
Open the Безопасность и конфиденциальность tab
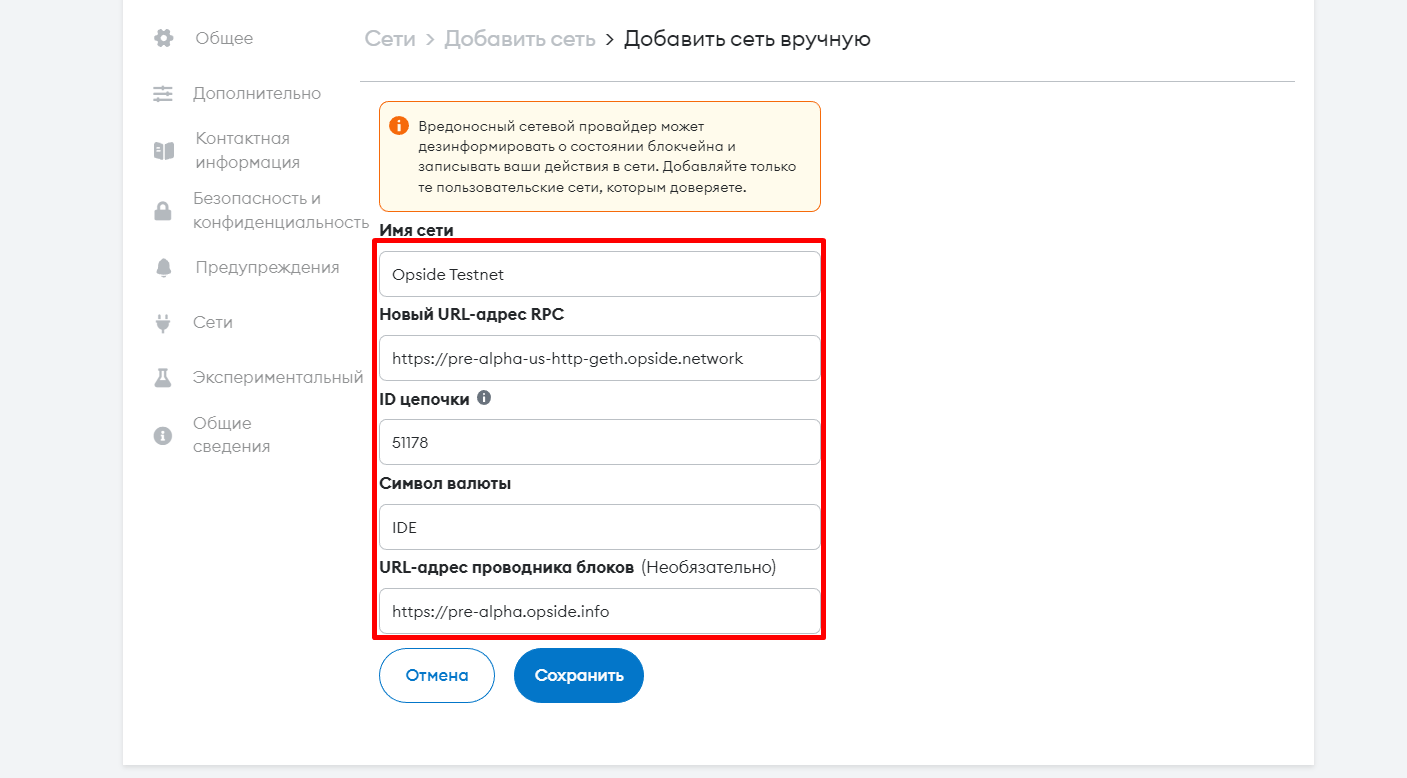coord(280,210)
